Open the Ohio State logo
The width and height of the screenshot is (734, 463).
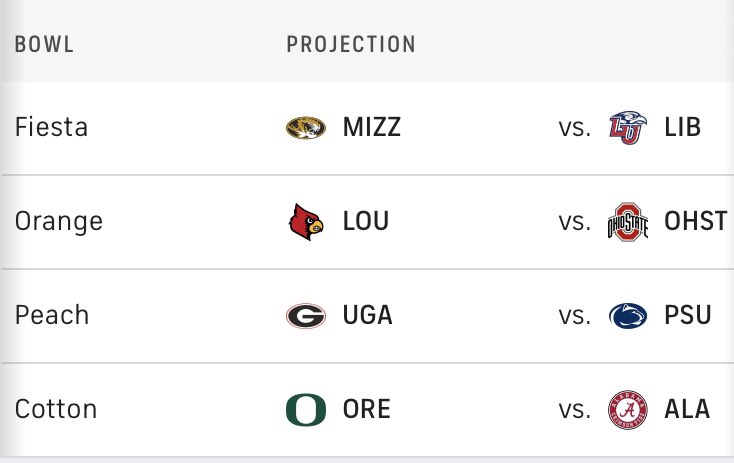click(628, 222)
